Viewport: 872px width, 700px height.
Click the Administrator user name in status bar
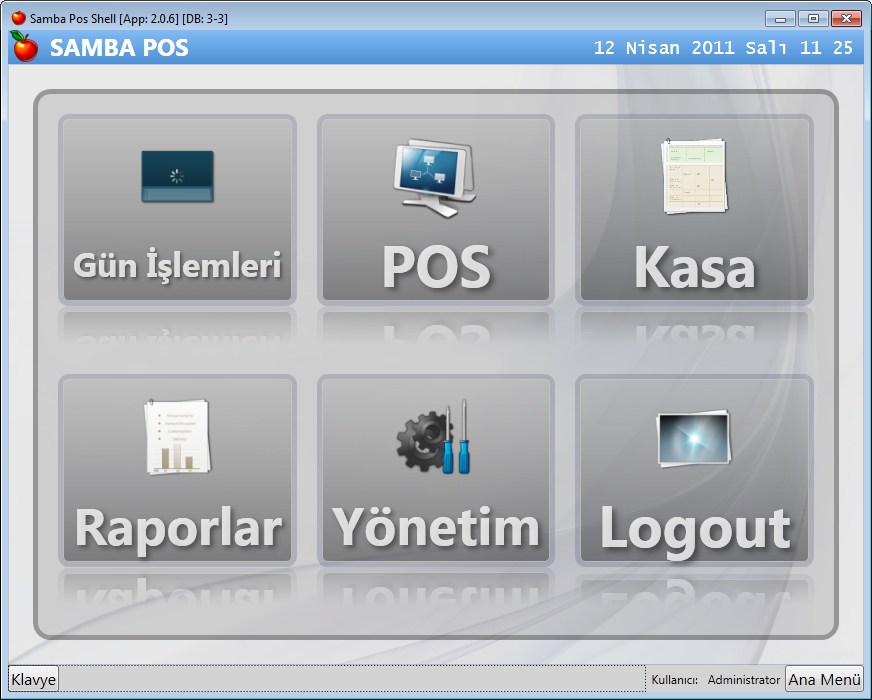coord(743,680)
